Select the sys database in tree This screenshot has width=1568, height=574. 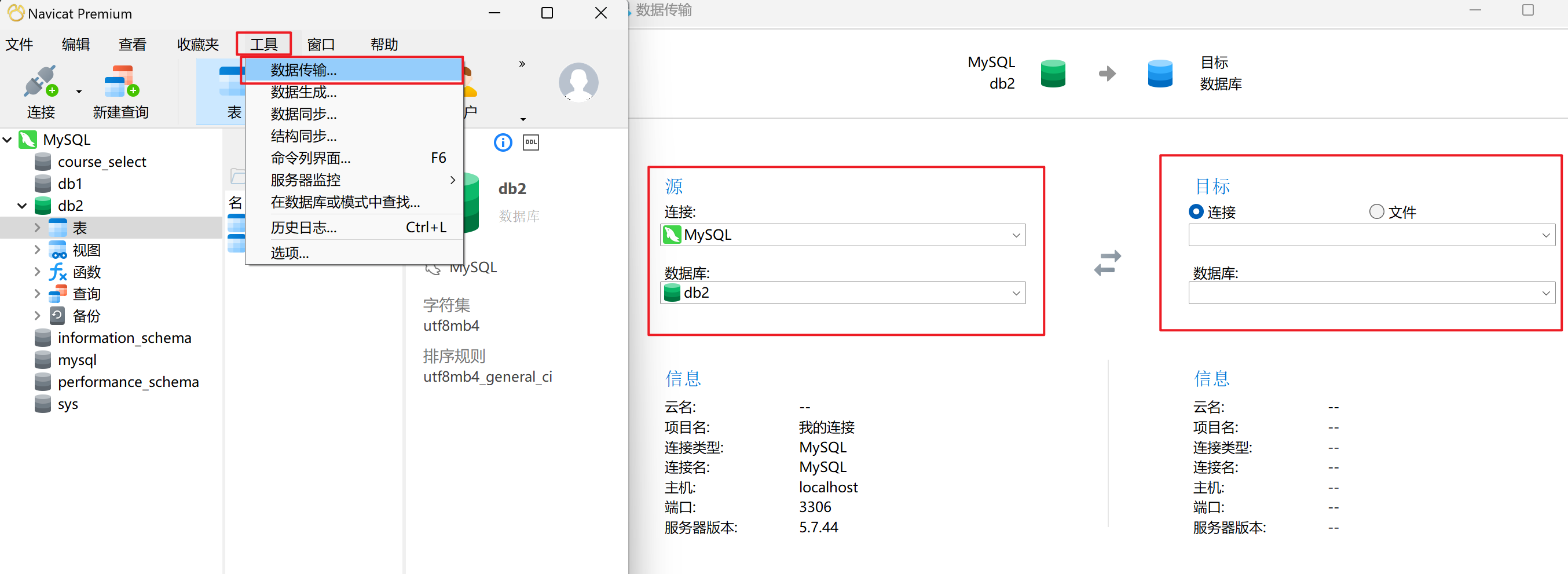click(68, 404)
